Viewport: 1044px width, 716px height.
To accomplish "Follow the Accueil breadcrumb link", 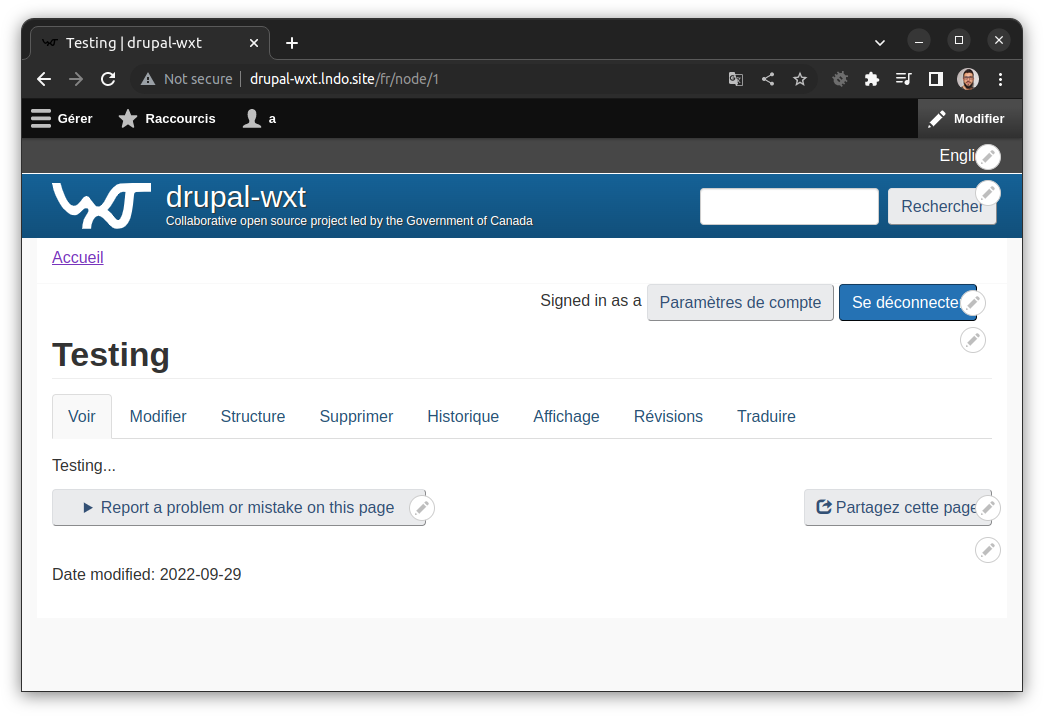I will (x=77, y=257).
